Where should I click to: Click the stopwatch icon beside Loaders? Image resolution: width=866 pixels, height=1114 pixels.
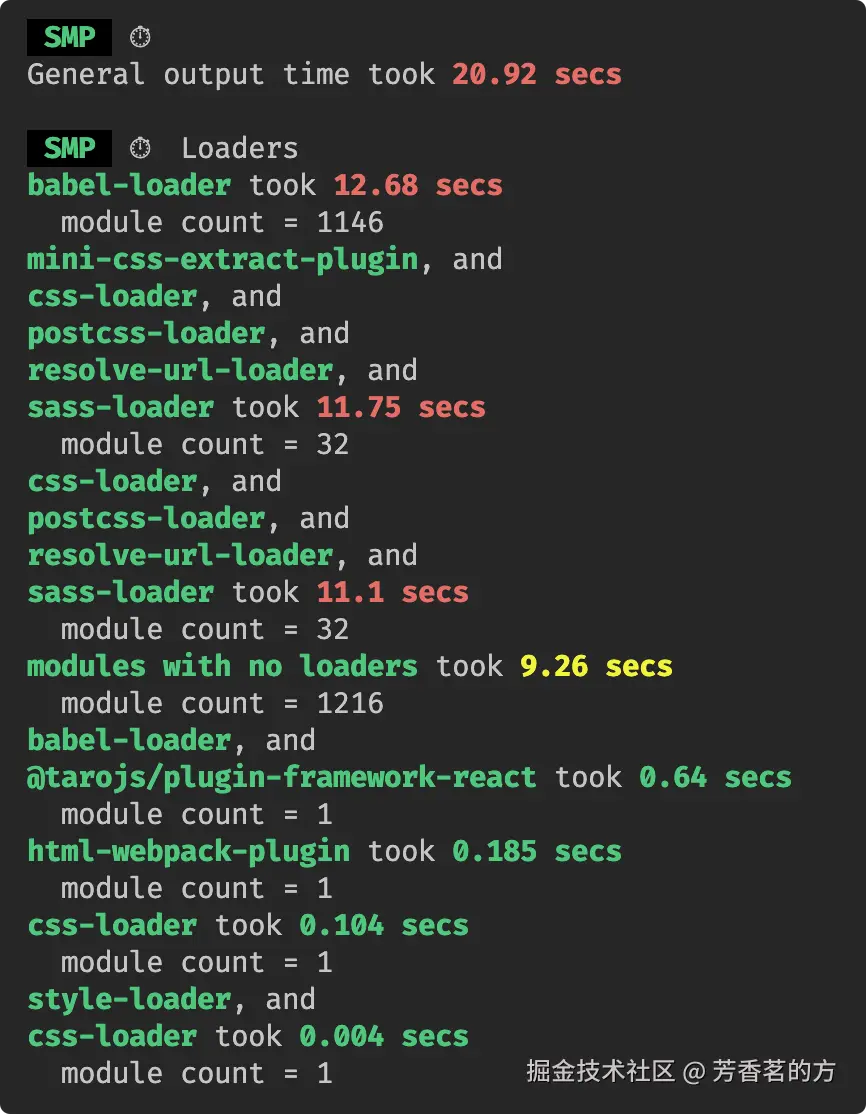140,148
